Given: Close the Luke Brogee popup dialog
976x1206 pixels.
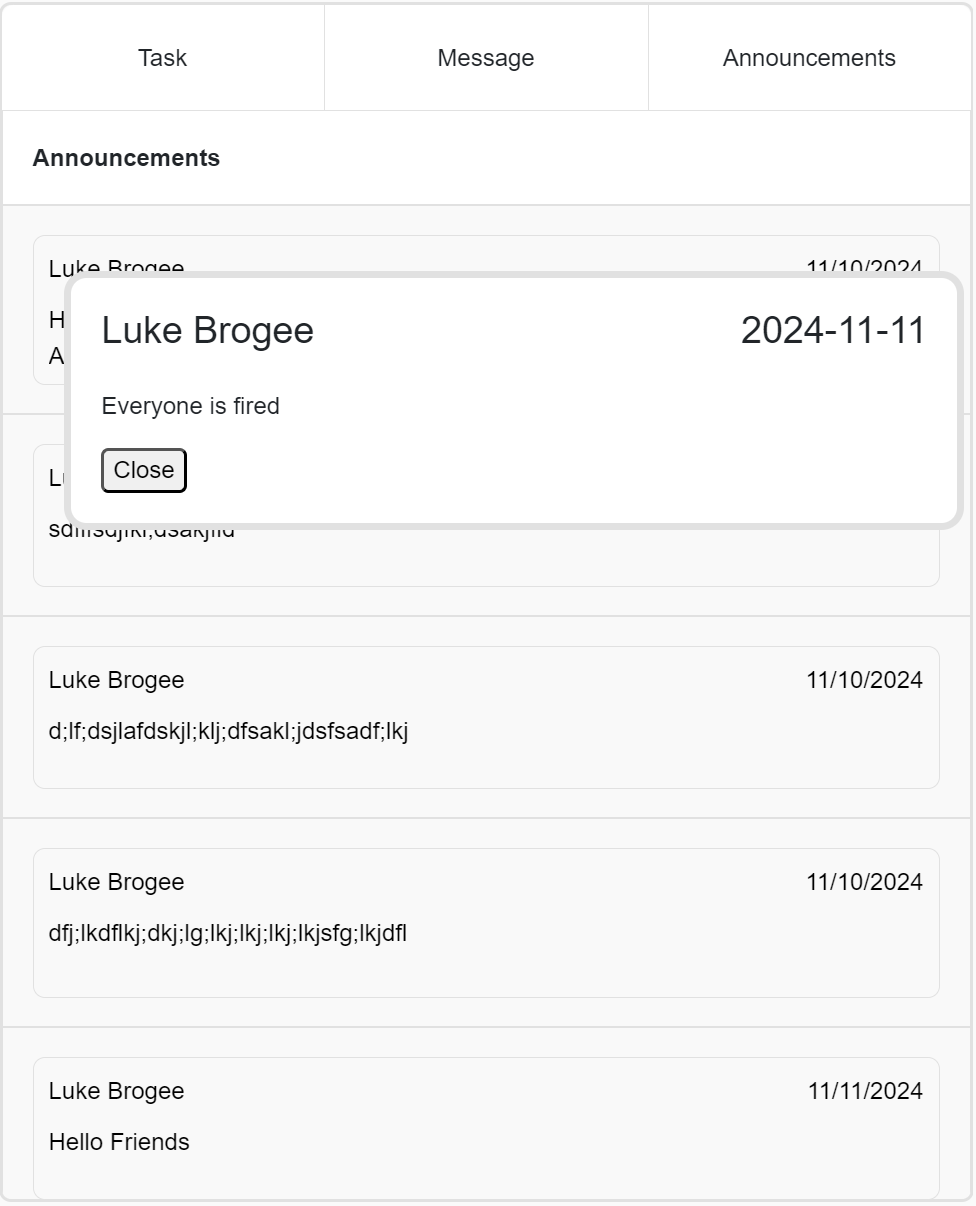Looking at the screenshot, I should coord(143,470).
